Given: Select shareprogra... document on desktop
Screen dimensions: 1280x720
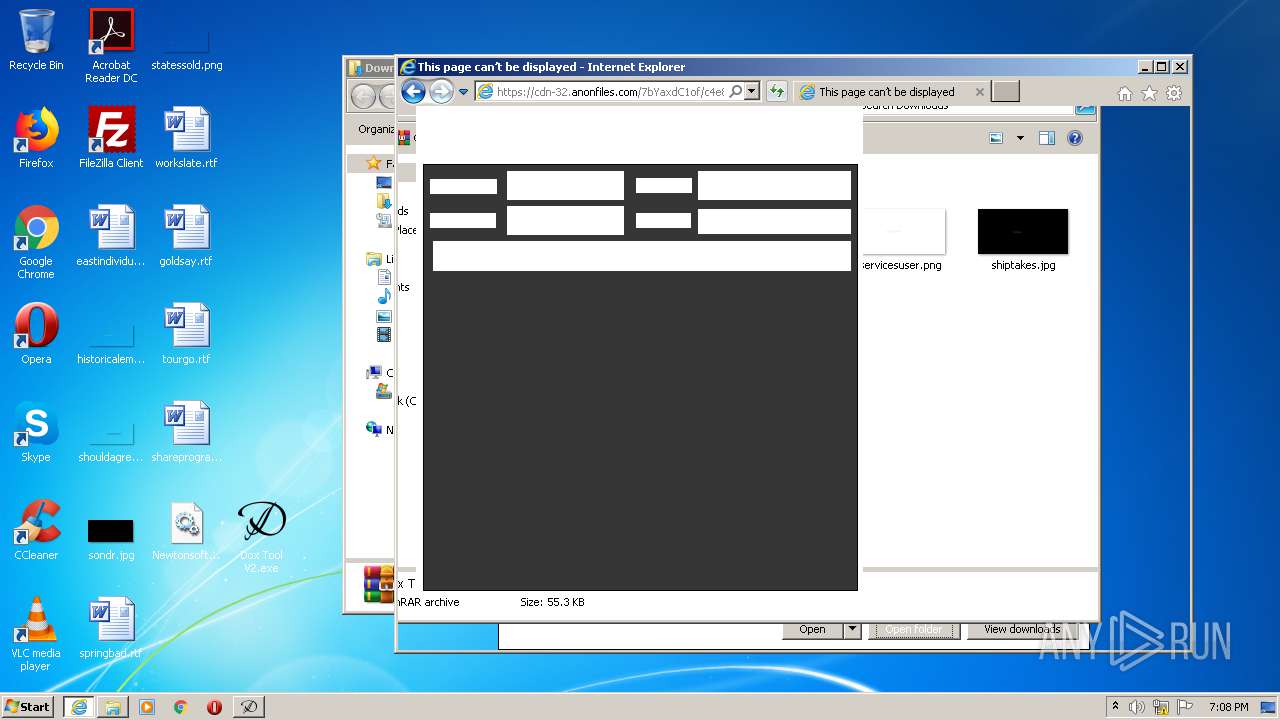Looking at the screenshot, I should [187, 432].
